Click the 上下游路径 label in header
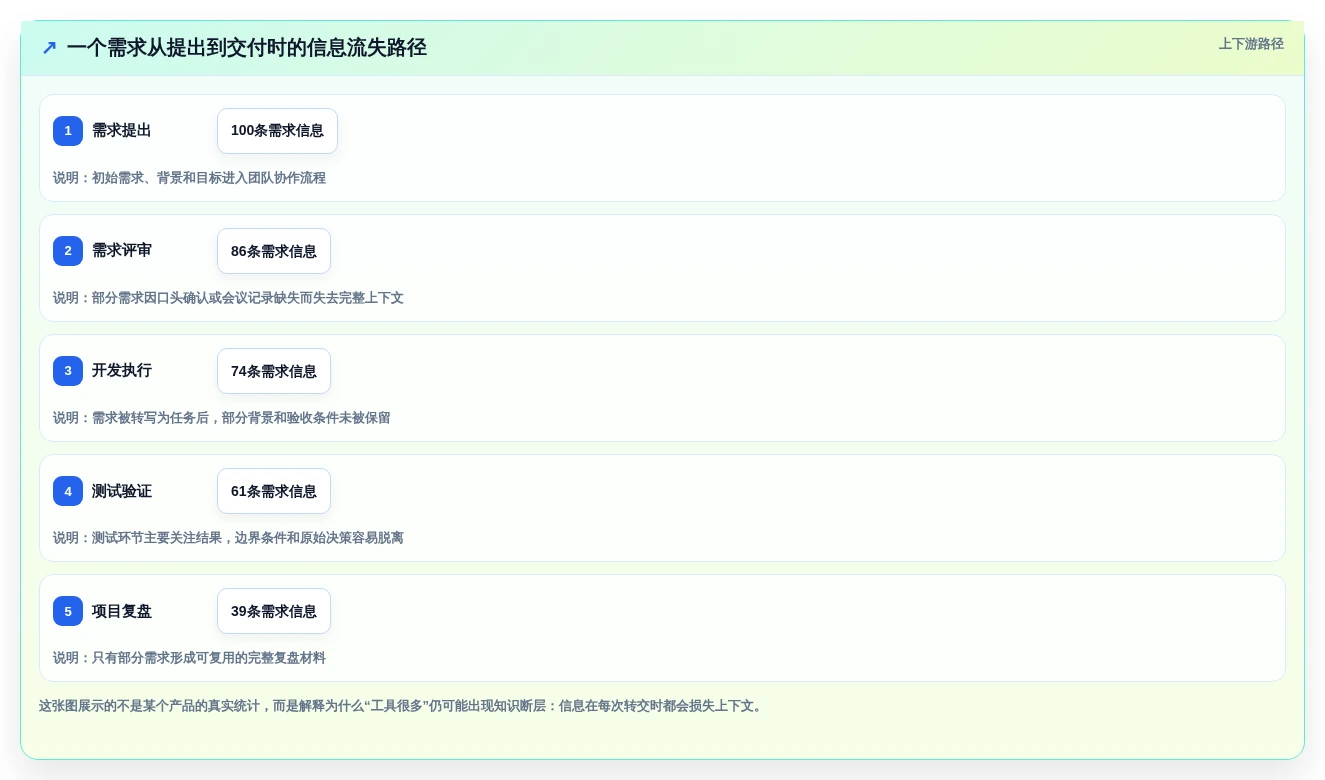Viewport: 1325px width, 780px height. pyautogui.click(x=1251, y=44)
